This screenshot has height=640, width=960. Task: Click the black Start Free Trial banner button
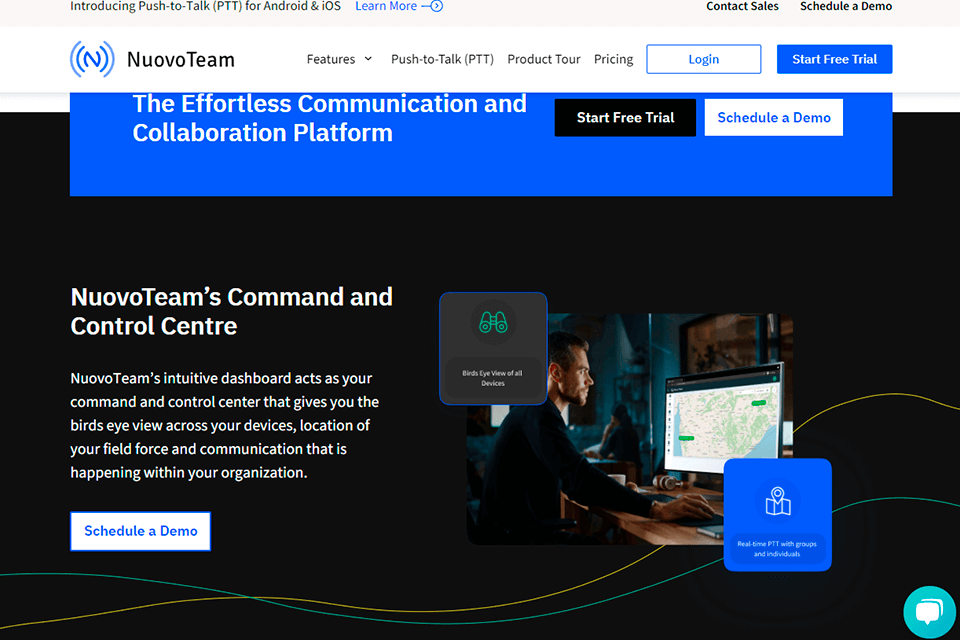click(625, 118)
